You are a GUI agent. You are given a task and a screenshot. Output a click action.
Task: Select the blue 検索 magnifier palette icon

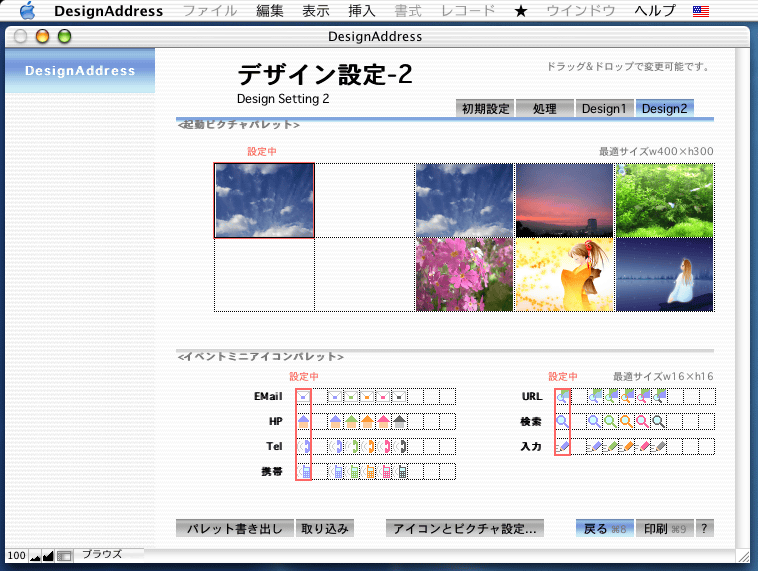595,422
